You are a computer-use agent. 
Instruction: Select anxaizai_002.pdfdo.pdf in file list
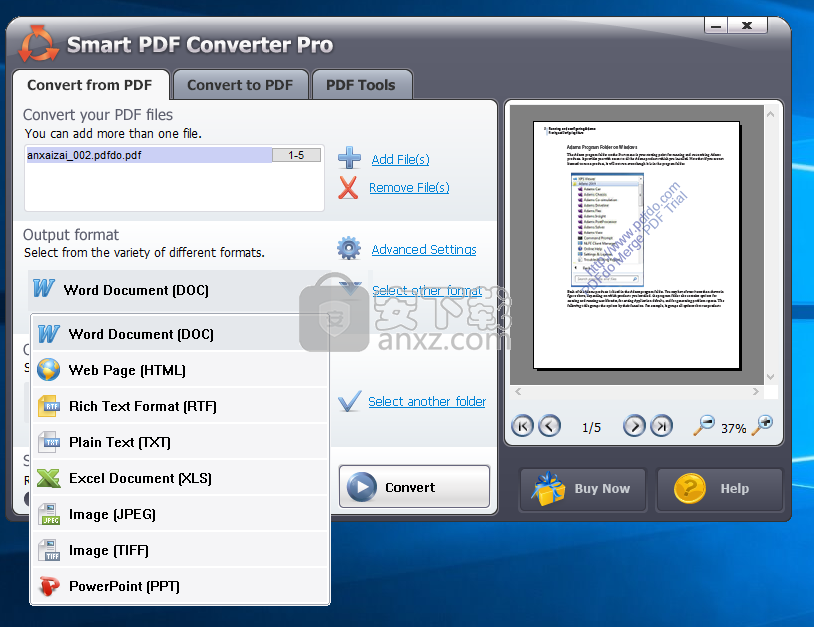[x=148, y=155]
